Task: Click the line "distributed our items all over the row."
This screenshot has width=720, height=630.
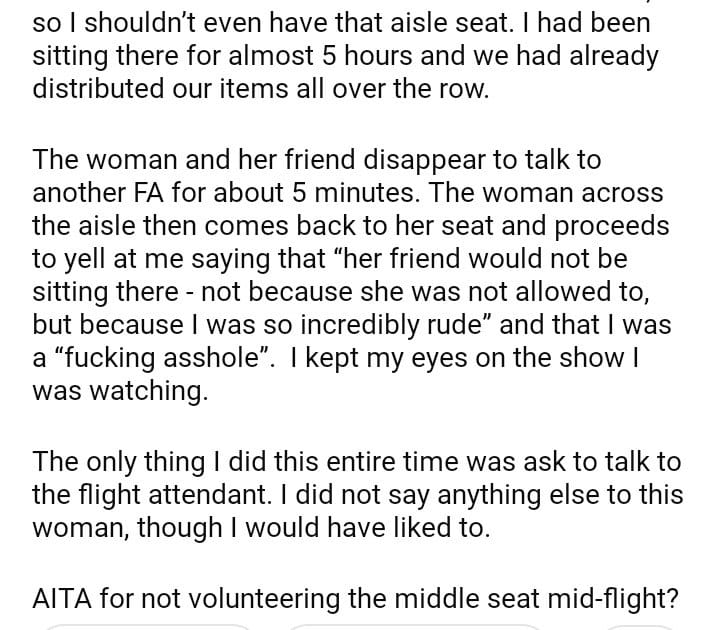Action: coord(261,88)
